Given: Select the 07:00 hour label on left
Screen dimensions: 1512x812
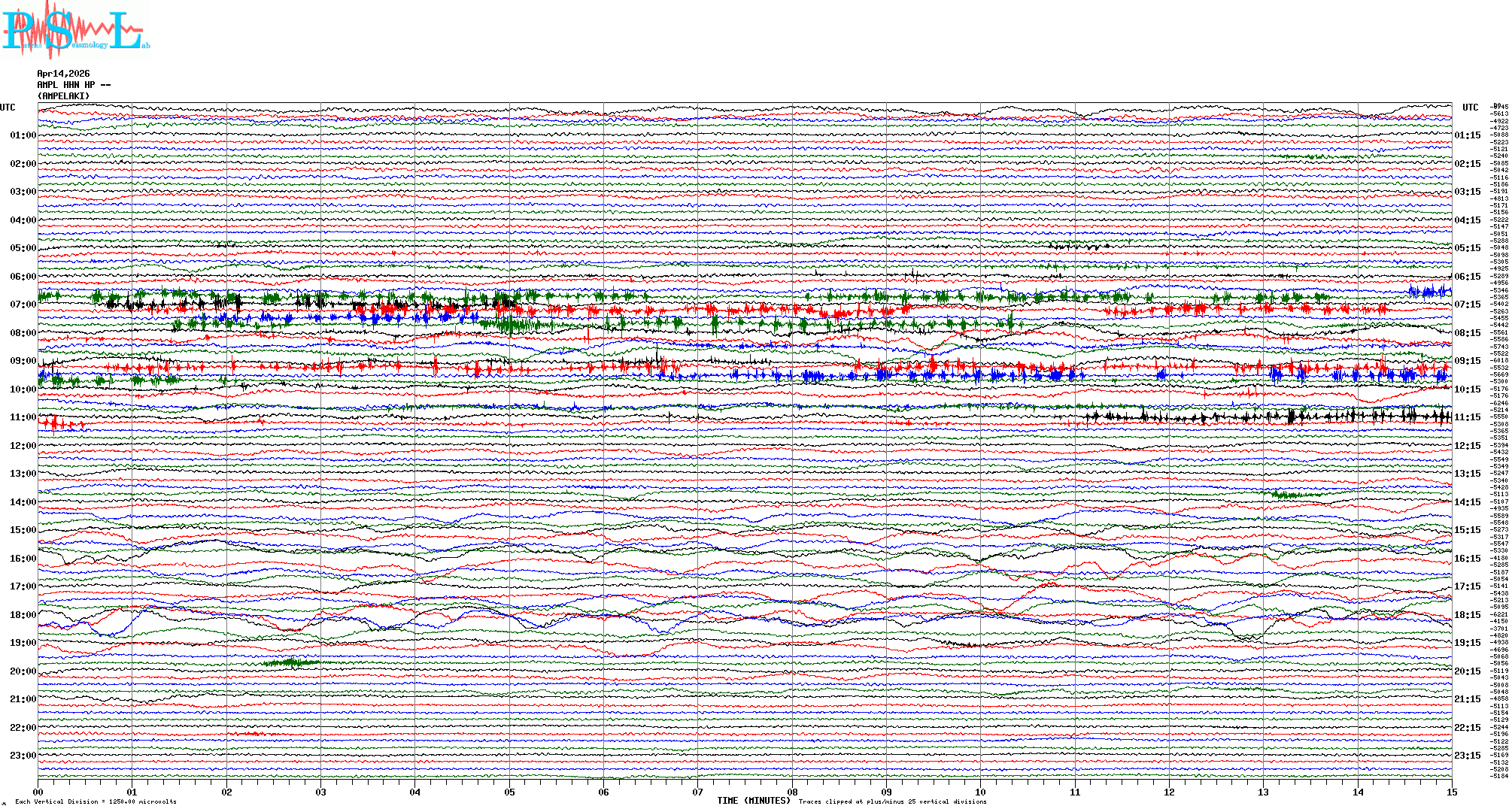Looking at the screenshot, I should (x=23, y=304).
